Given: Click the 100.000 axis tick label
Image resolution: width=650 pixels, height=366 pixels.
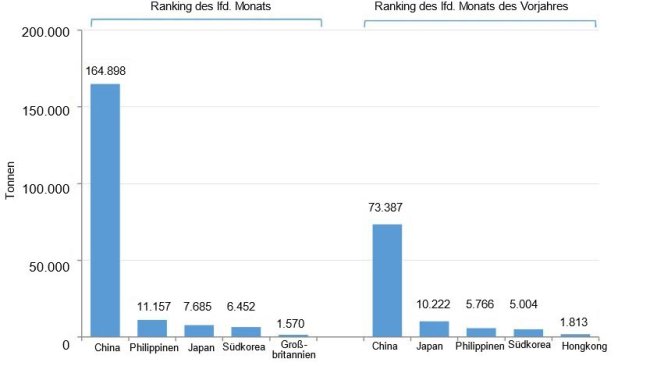Looking at the screenshot, I should (46, 189).
